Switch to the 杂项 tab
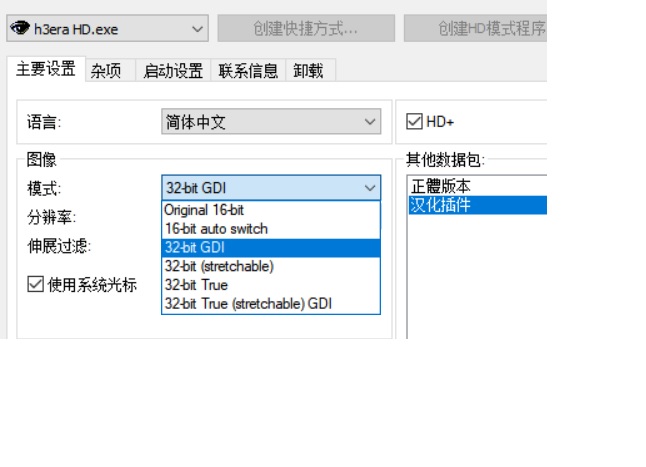This screenshot has width=646, height=467. [x=107, y=70]
